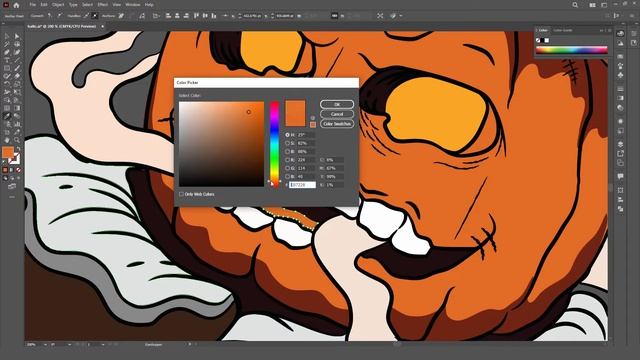The height and width of the screenshot is (360, 640).
Task: Click the saturation-brightness color field
Action: pos(222,144)
